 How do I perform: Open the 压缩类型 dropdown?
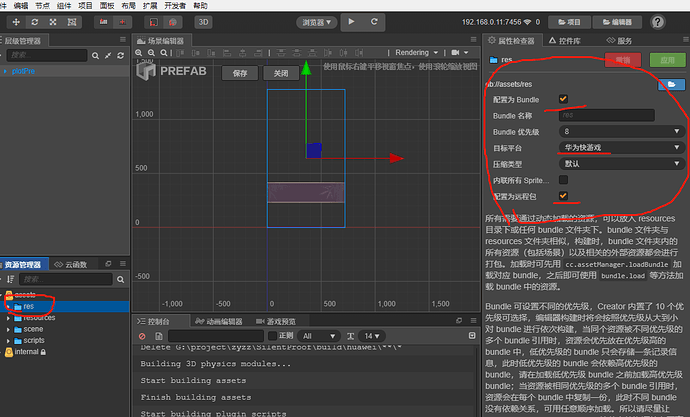pyautogui.click(x=622, y=164)
